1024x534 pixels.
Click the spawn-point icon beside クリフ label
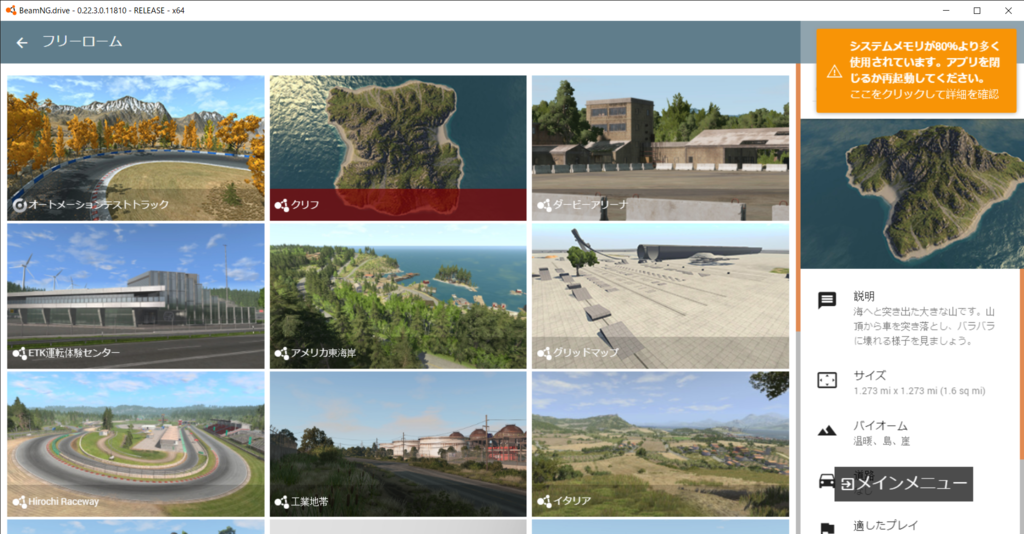281,205
